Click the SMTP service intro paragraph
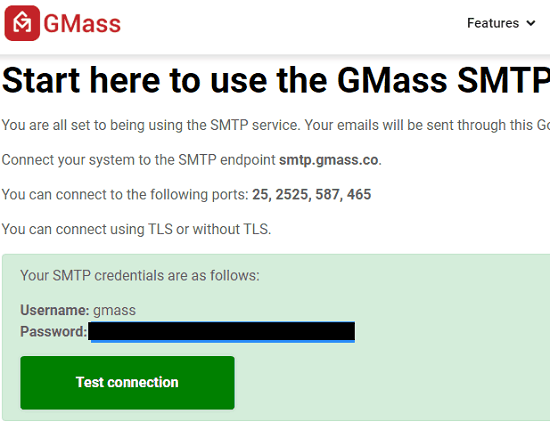 (x=276, y=125)
